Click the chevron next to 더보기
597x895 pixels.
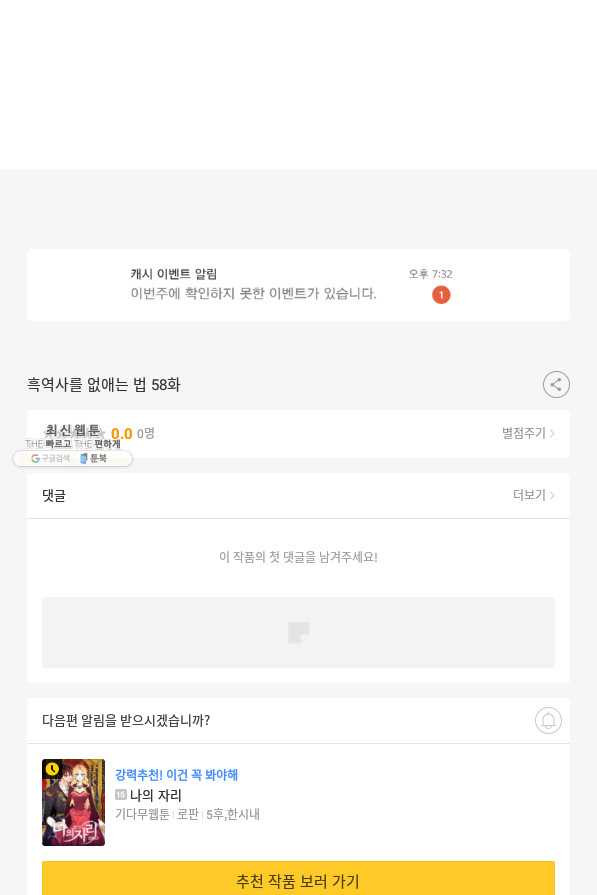click(x=552, y=495)
